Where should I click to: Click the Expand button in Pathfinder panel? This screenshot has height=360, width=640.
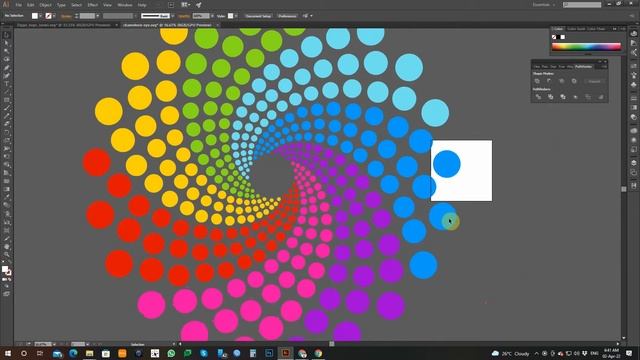[x=594, y=81]
